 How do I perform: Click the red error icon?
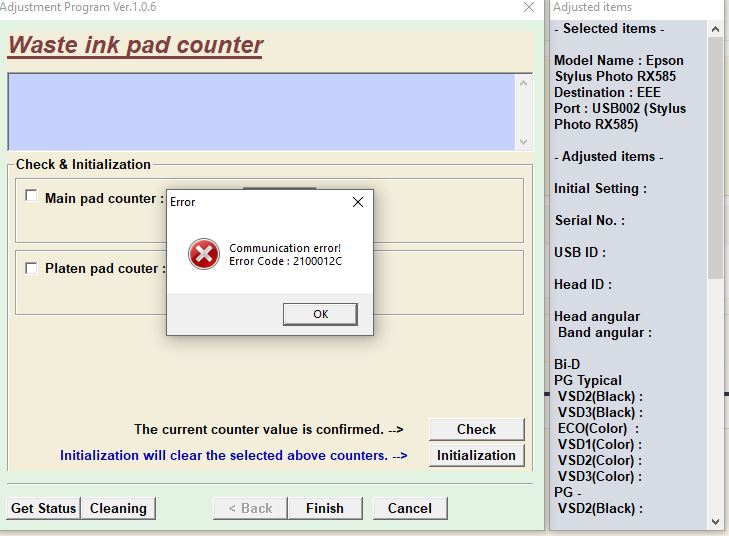tap(203, 254)
